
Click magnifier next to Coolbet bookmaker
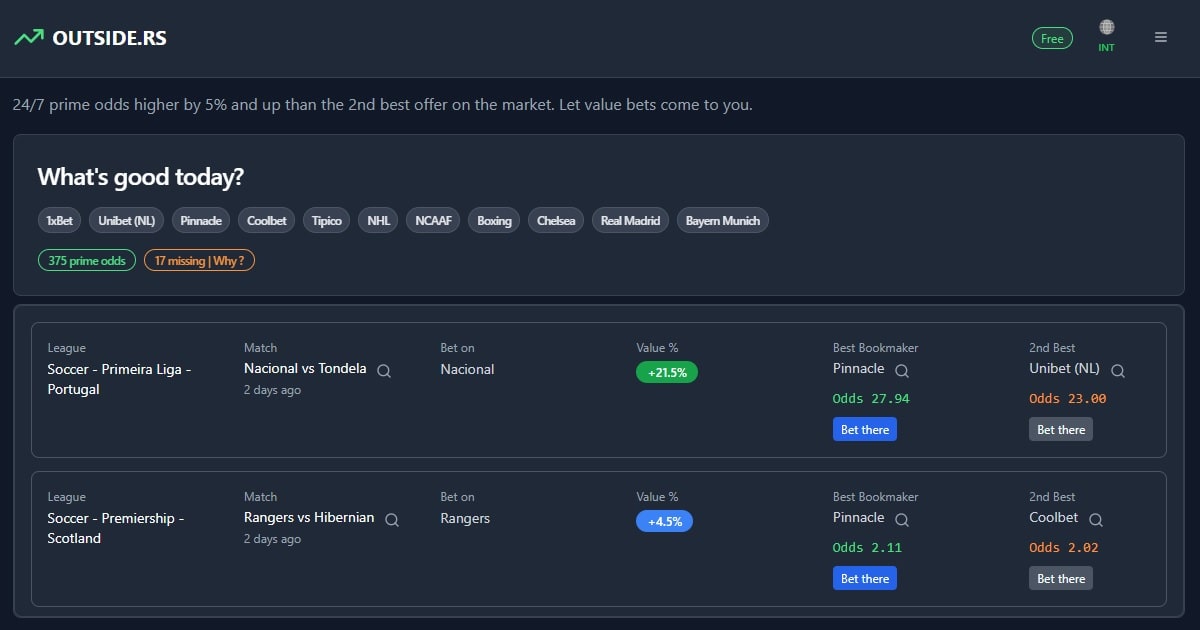[x=1096, y=520]
